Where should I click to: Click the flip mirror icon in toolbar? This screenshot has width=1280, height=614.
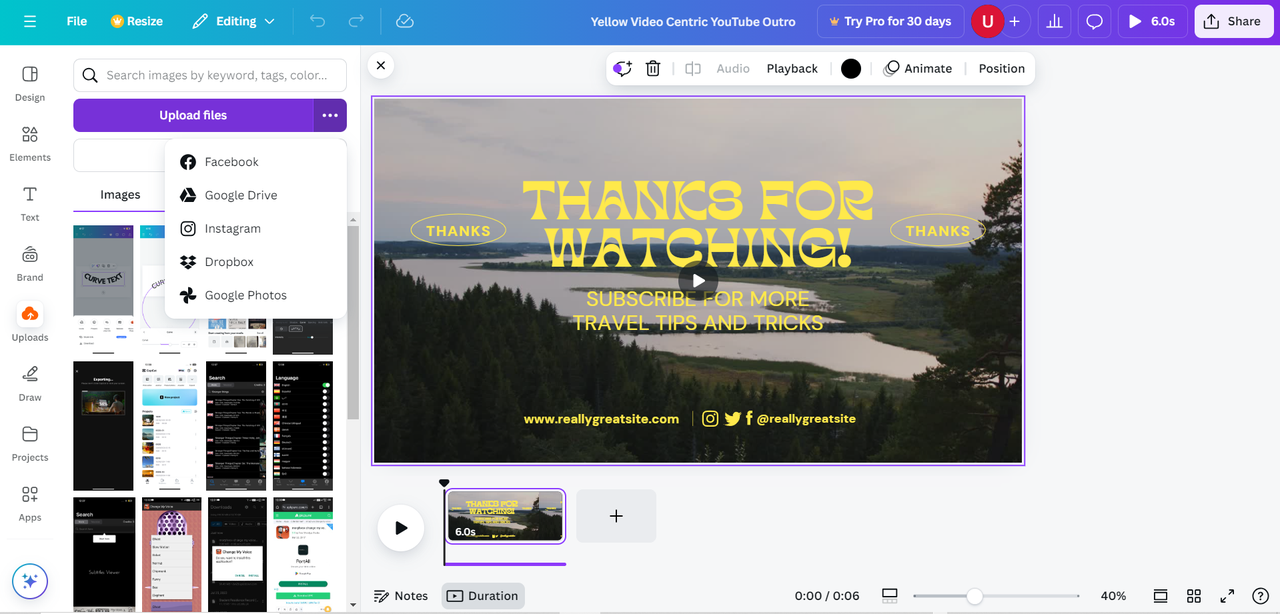(693, 68)
